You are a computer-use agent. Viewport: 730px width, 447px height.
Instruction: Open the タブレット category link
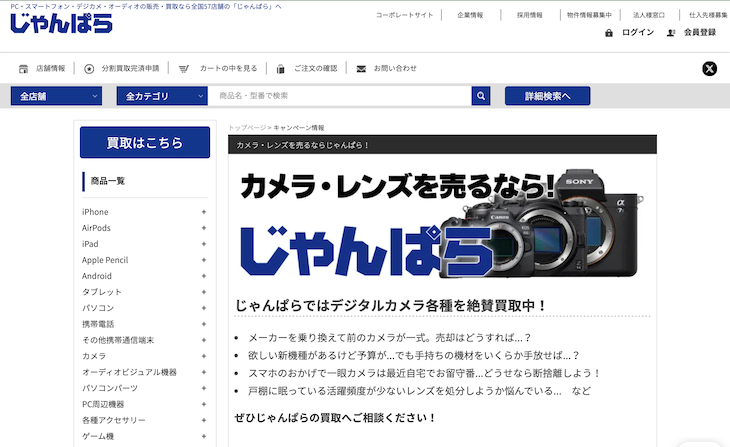pyautogui.click(x=101, y=292)
